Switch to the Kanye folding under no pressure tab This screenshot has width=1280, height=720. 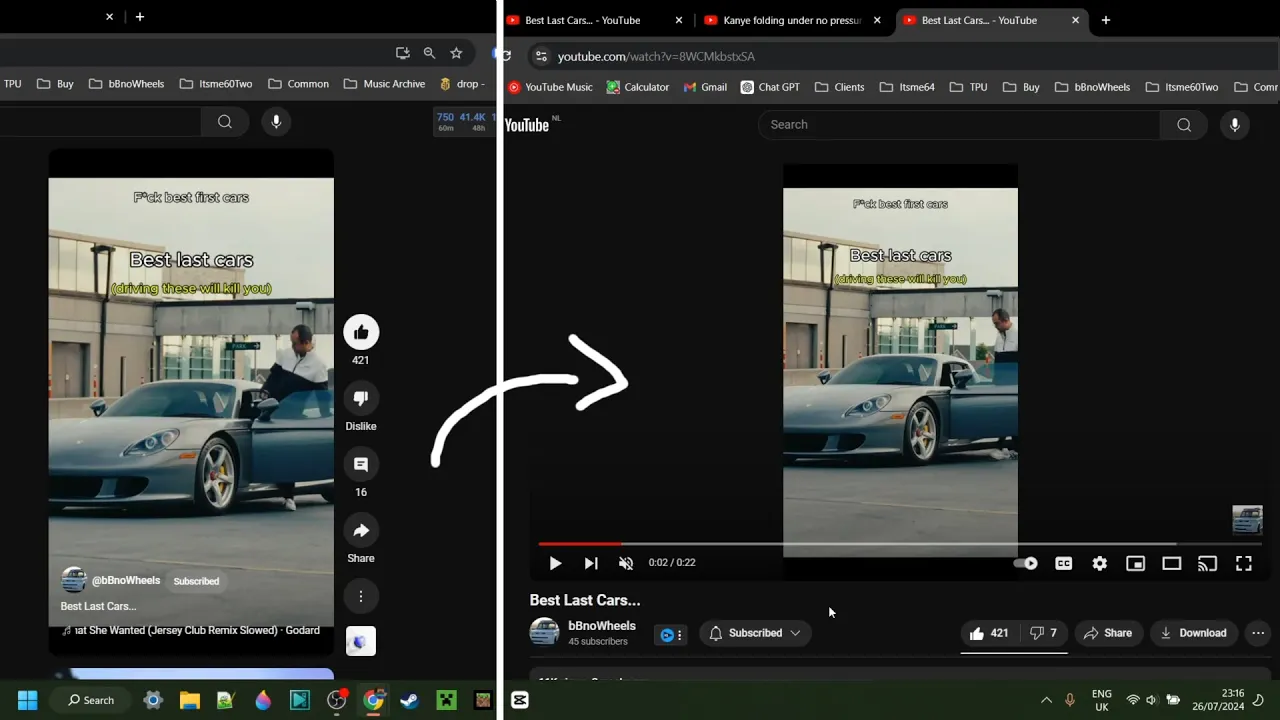point(793,20)
